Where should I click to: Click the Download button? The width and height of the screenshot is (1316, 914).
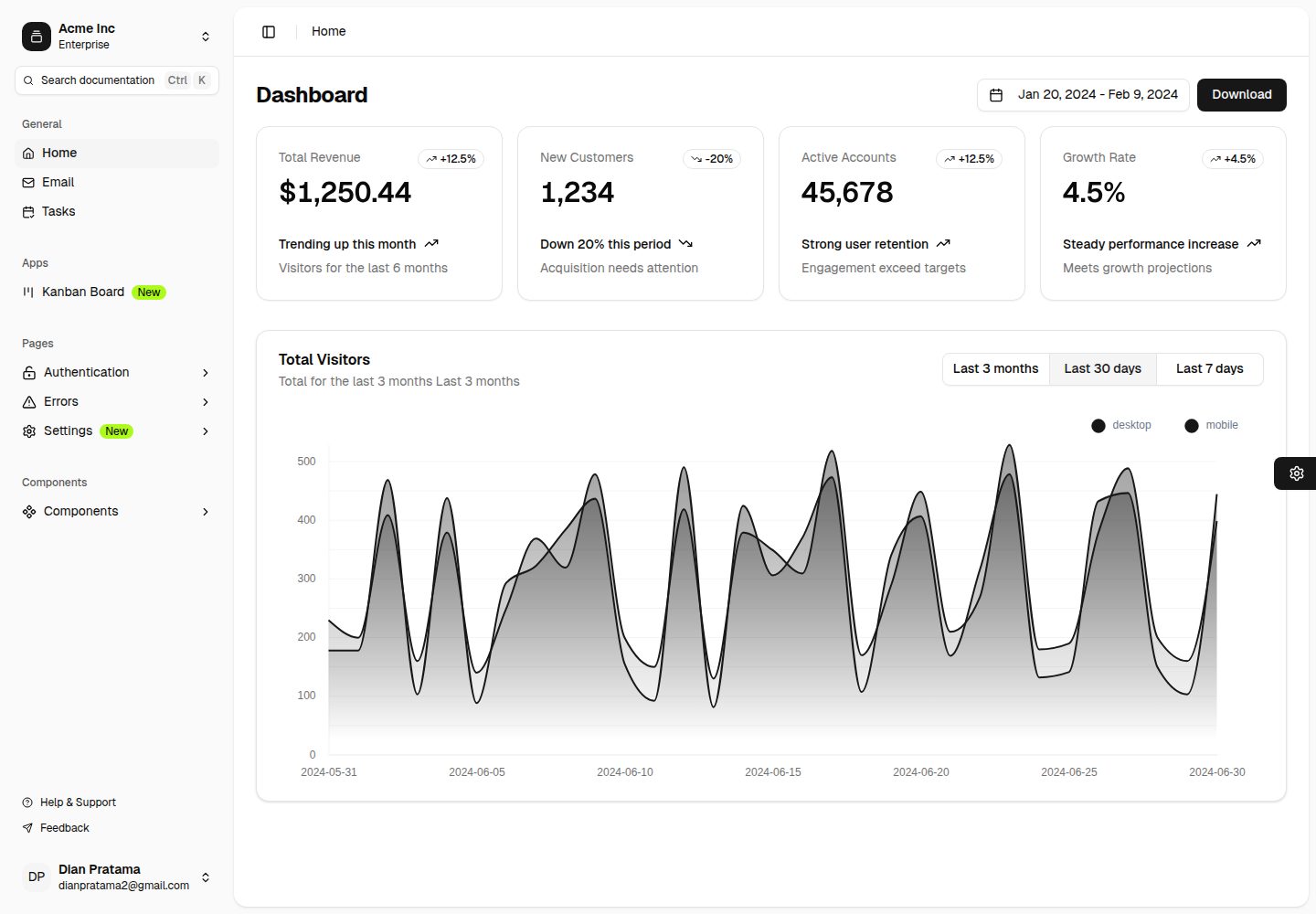(1242, 95)
